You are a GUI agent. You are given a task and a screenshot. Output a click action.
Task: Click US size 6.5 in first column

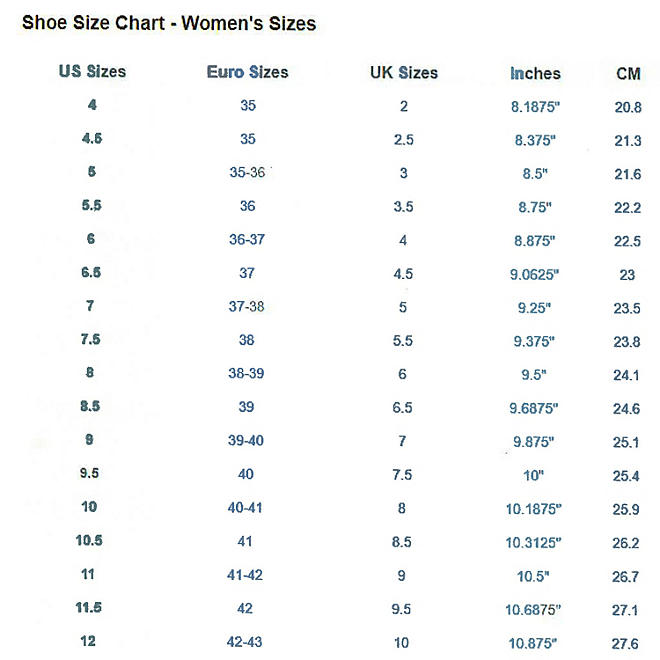tap(91, 273)
